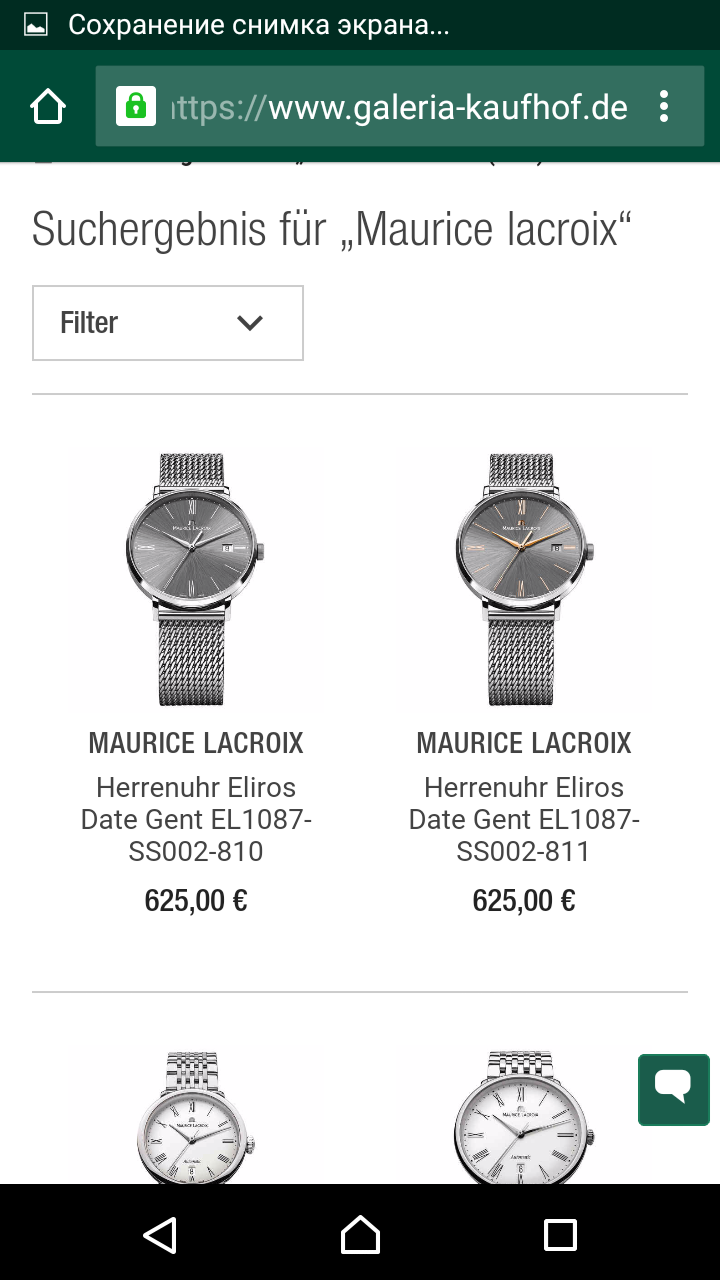The height and width of the screenshot is (1280, 720).
Task: Expand the Filter dropdown
Action: (167, 323)
